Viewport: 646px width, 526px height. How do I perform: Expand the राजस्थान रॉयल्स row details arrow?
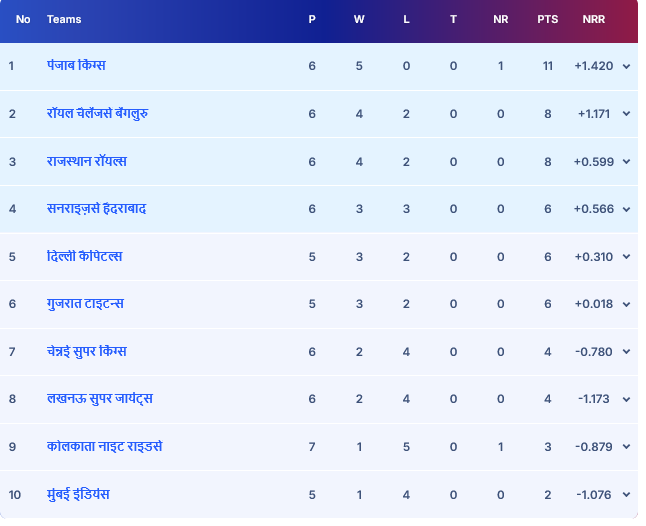(626, 162)
